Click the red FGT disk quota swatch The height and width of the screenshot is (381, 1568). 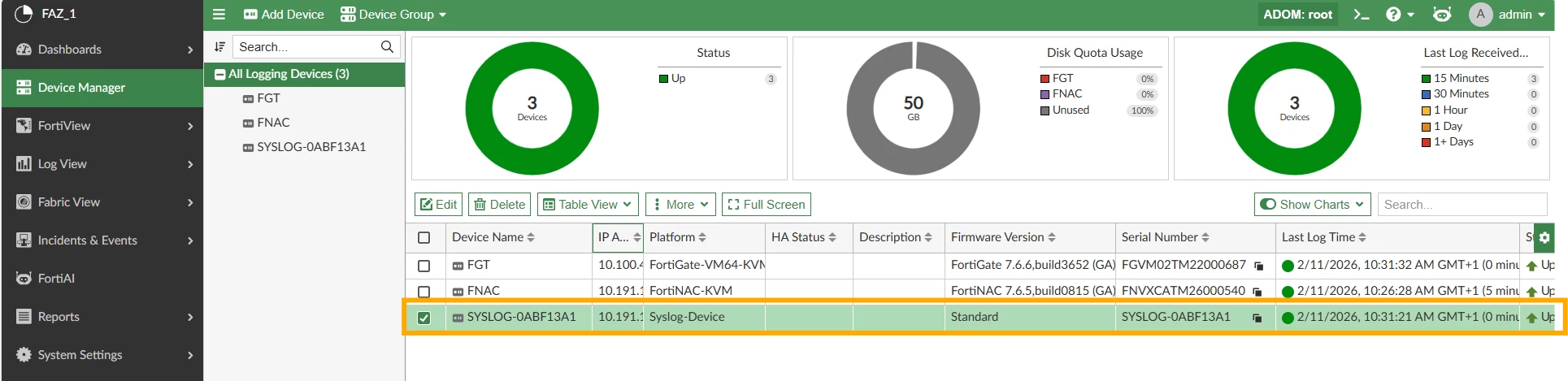click(x=1045, y=79)
